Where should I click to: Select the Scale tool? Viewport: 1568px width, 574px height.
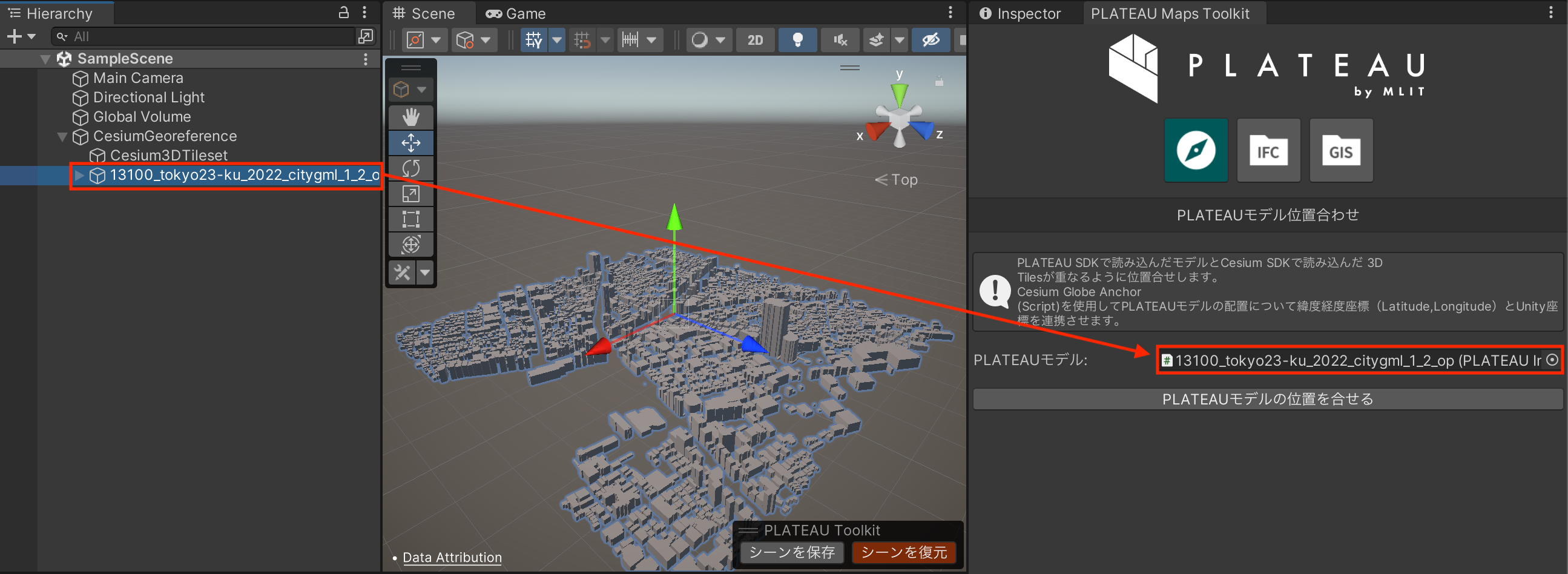point(411,194)
